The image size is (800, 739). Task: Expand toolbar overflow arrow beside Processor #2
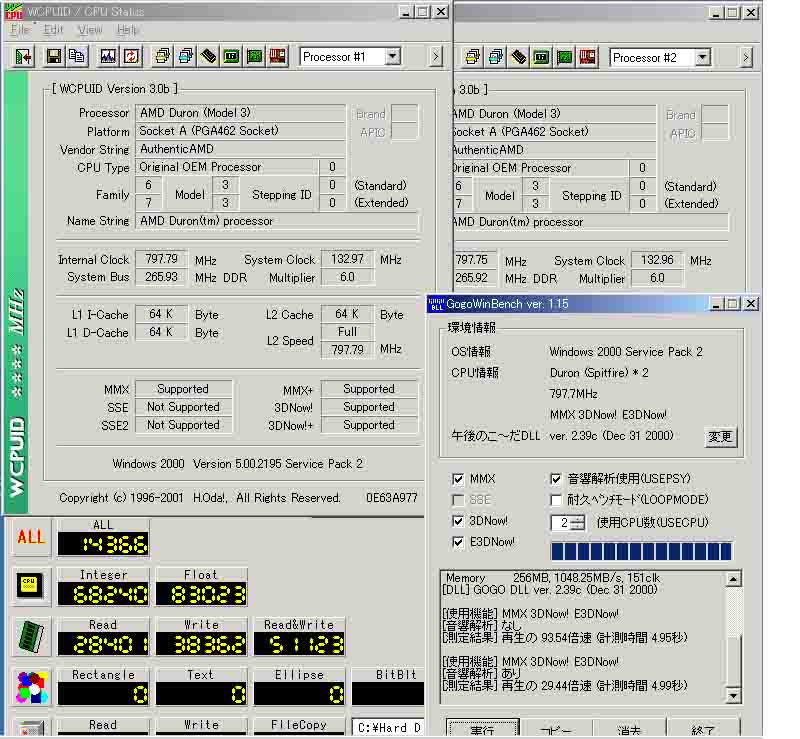[x=745, y=57]
